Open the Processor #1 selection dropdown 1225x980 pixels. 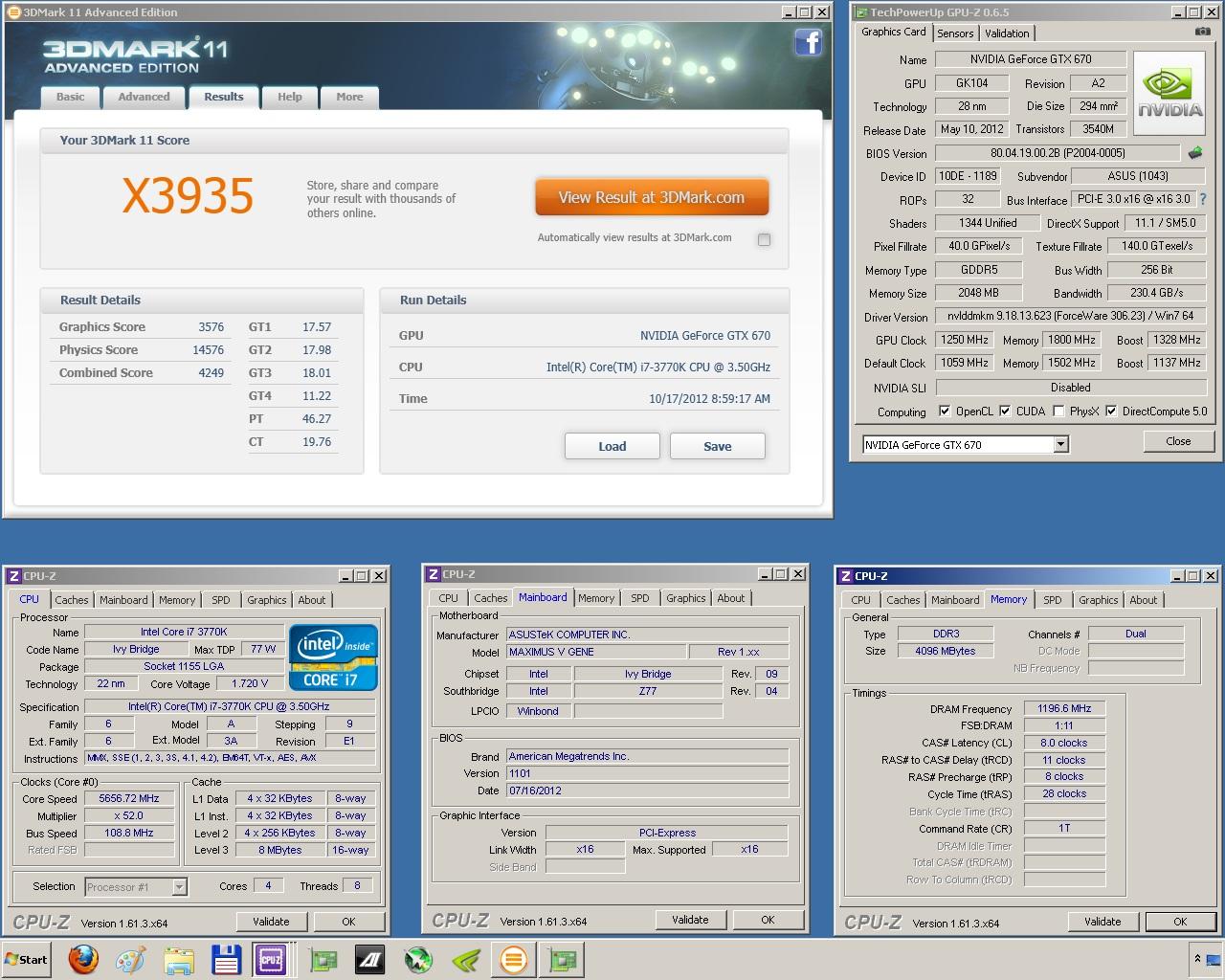179,887
